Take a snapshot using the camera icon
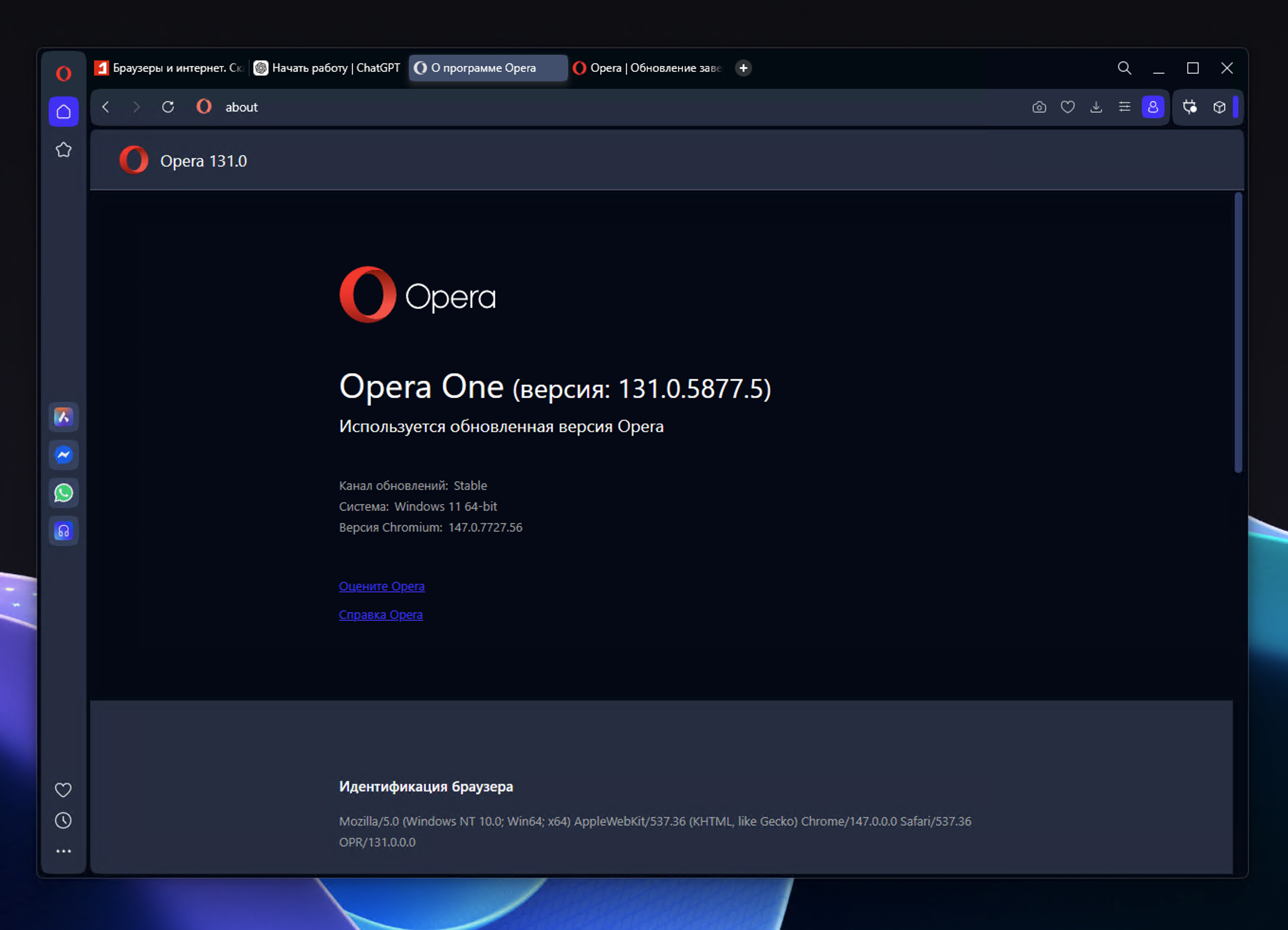This screenshot has width=1288, height=930. [x=1039, y=107]
